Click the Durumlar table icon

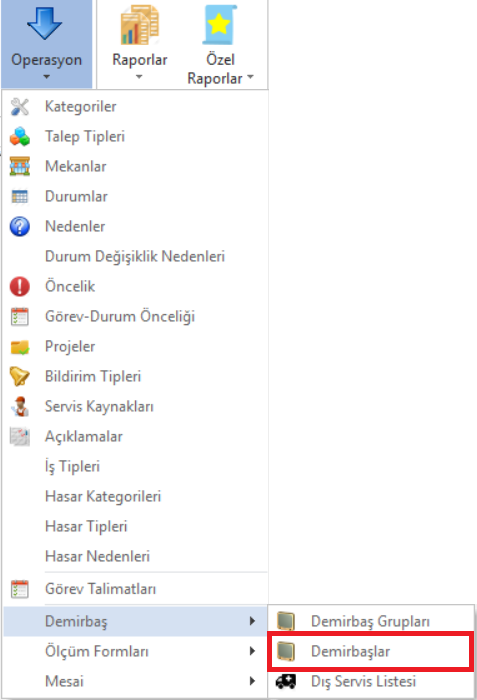[20, 196]
